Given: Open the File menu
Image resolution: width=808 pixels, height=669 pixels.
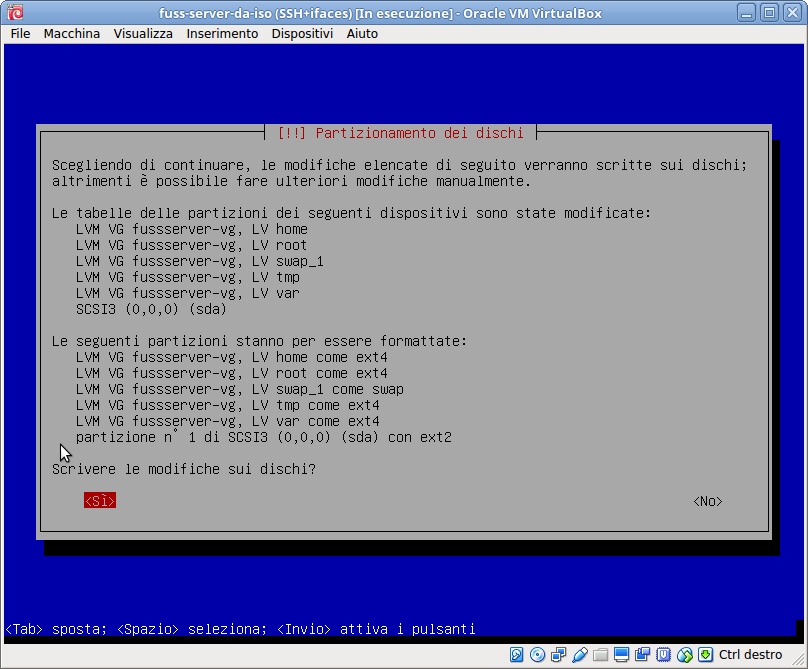Looking at the screenshot, I should tap(21, 34).
